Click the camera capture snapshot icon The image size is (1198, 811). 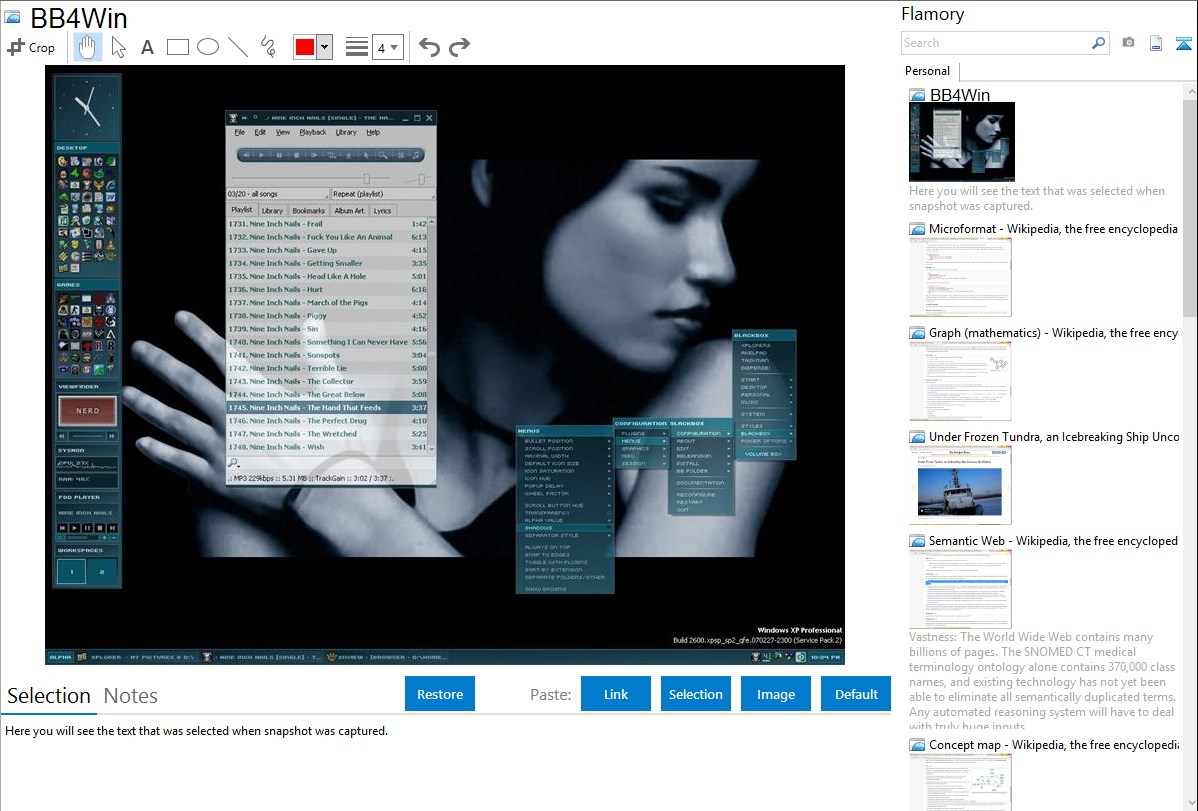click(x=1128, y=43)
